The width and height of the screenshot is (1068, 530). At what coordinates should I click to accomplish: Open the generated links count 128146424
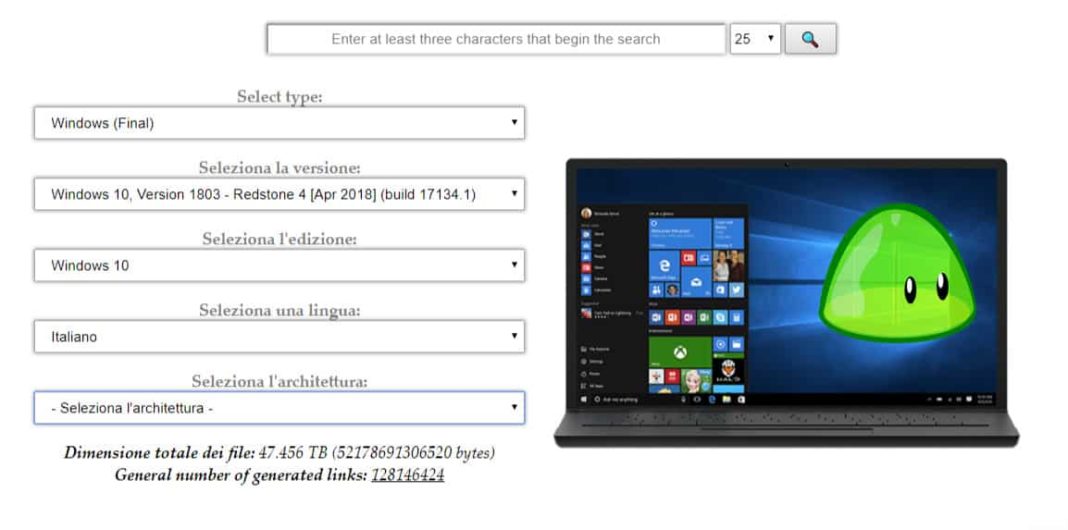[x=407, y=475]
